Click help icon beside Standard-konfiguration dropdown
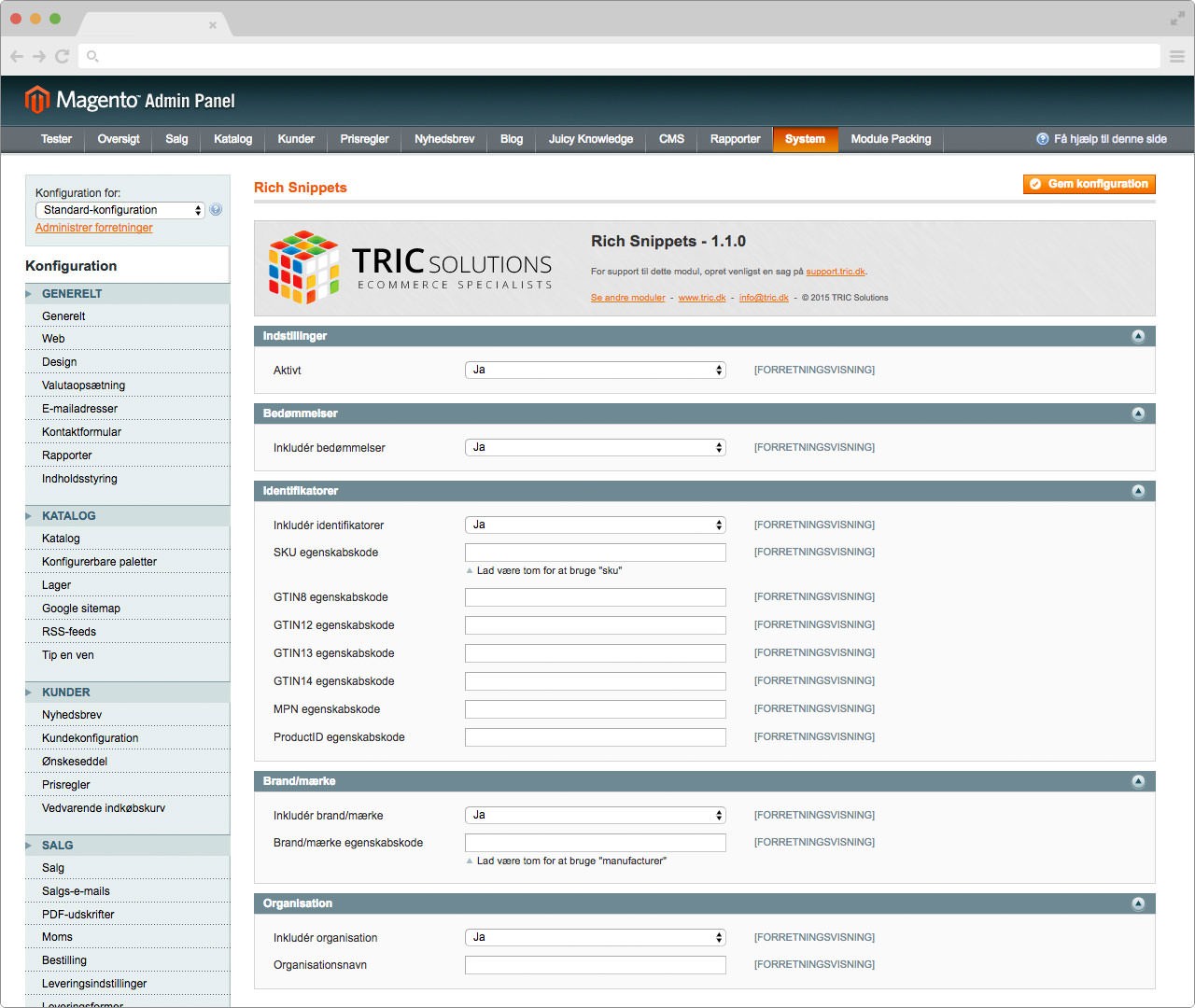Image resolution: width=1195 pixels, height=1008 pixels. pyautogui.click(x=216, y=210)
